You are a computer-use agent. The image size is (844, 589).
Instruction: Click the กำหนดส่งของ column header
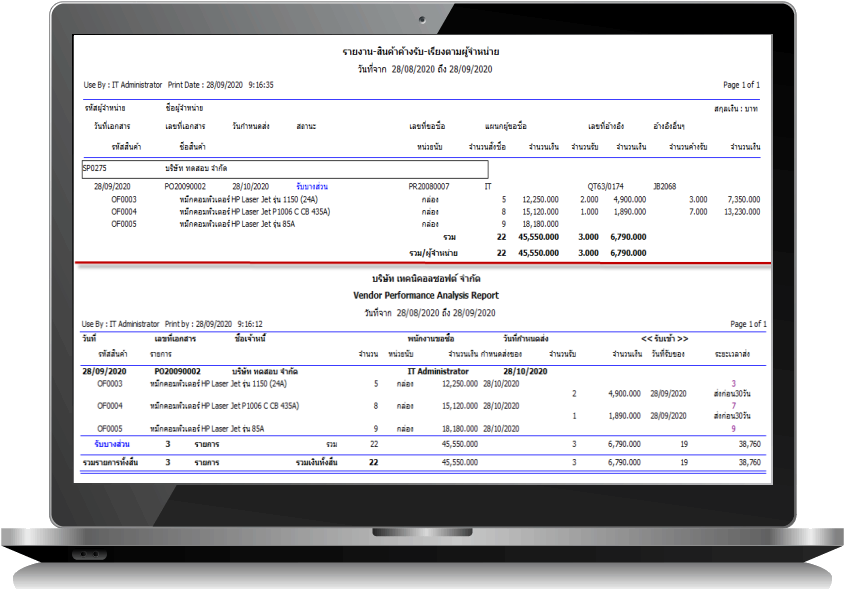(502, 354)
